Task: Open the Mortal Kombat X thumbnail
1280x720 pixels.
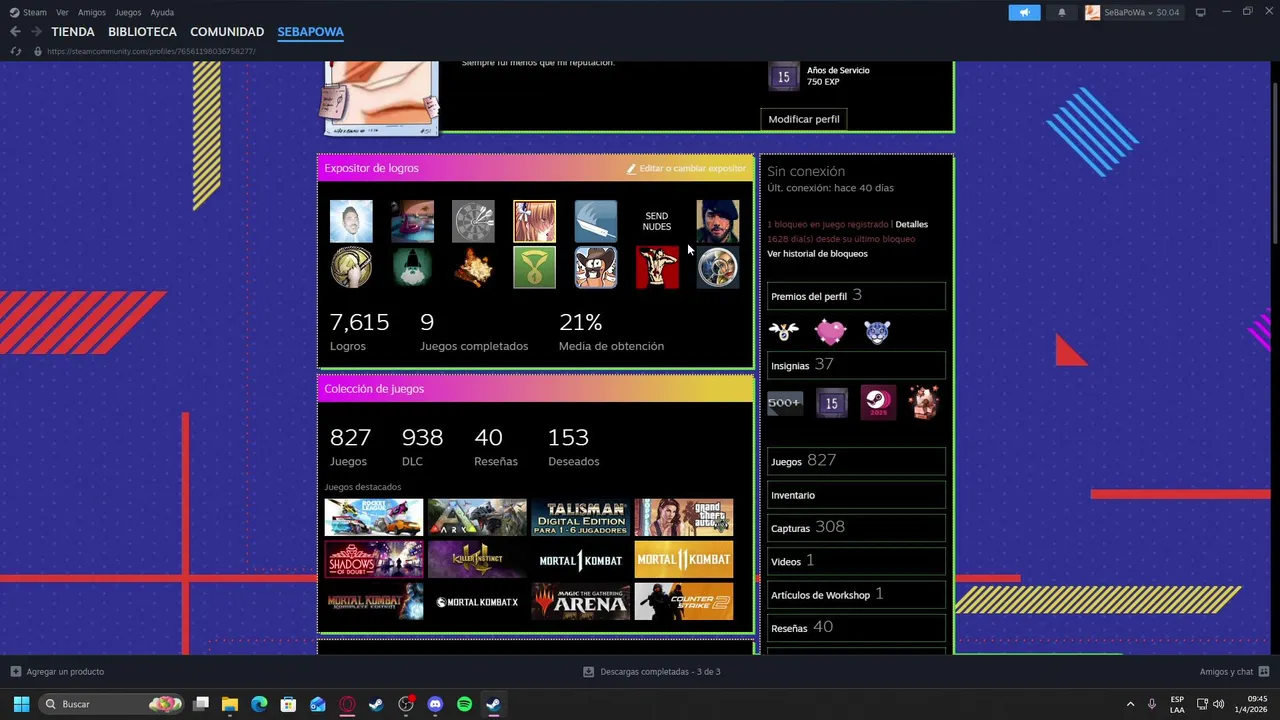Action: click(x=477, y=602)
